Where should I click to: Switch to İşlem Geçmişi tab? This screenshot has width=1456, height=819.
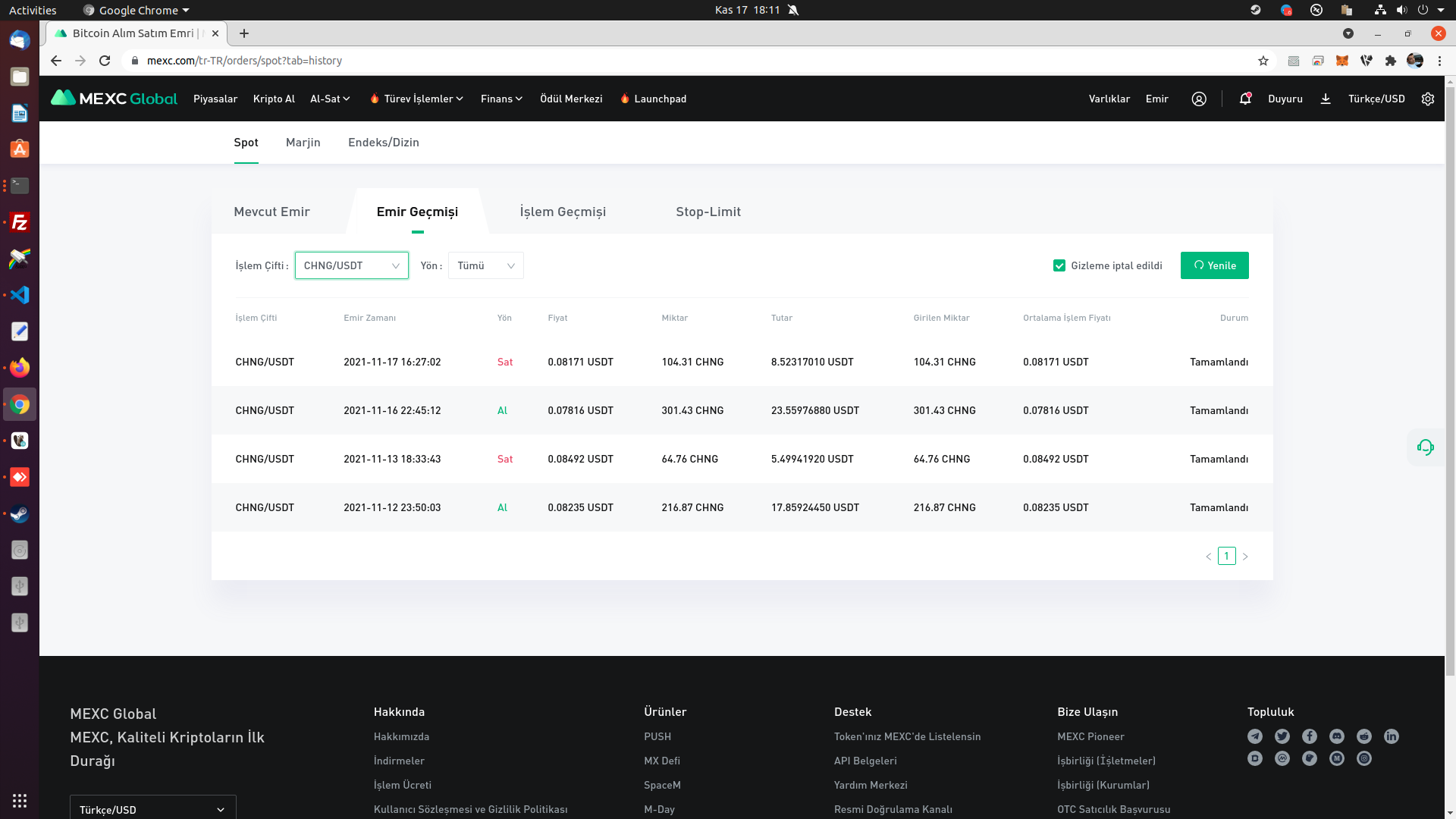tap(562, 212)
